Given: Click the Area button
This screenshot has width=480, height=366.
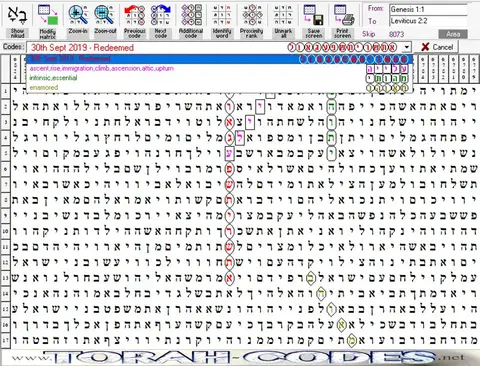Looking at the screenshot, I should pyautogui.click(x=453, y=34).
